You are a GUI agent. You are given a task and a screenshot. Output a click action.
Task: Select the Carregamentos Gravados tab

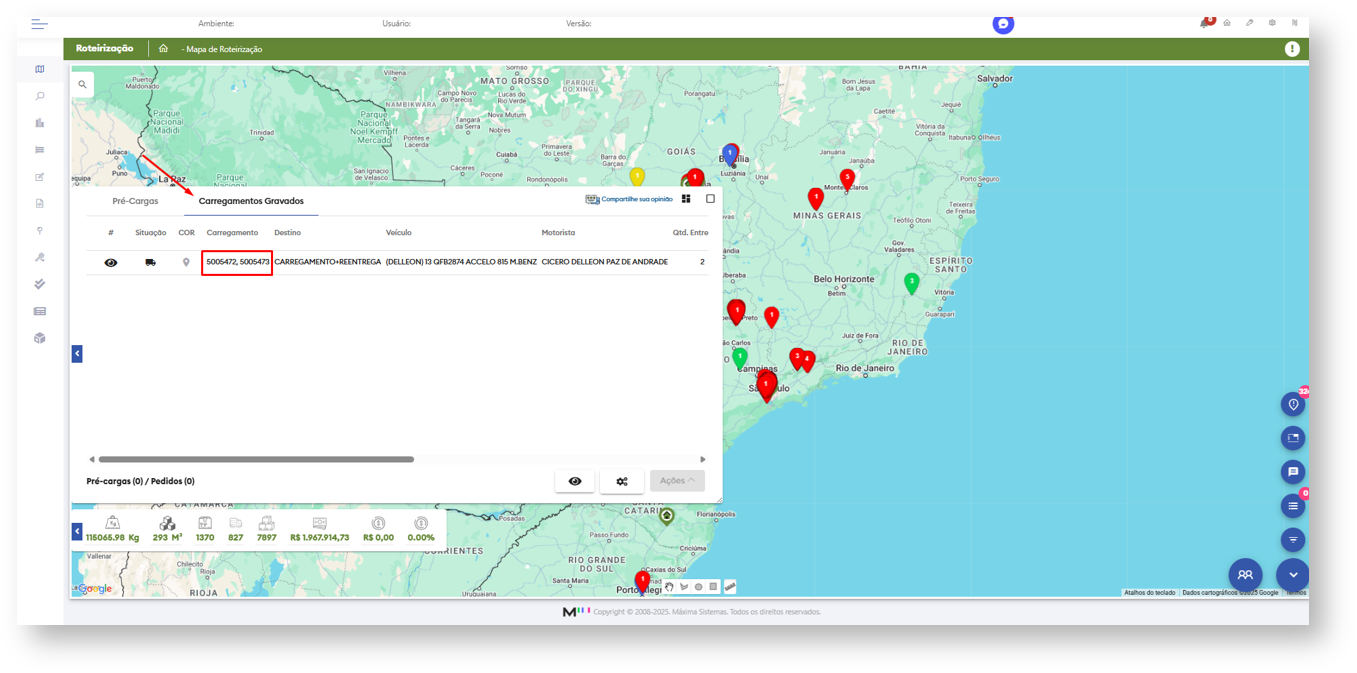click(251, 201)
